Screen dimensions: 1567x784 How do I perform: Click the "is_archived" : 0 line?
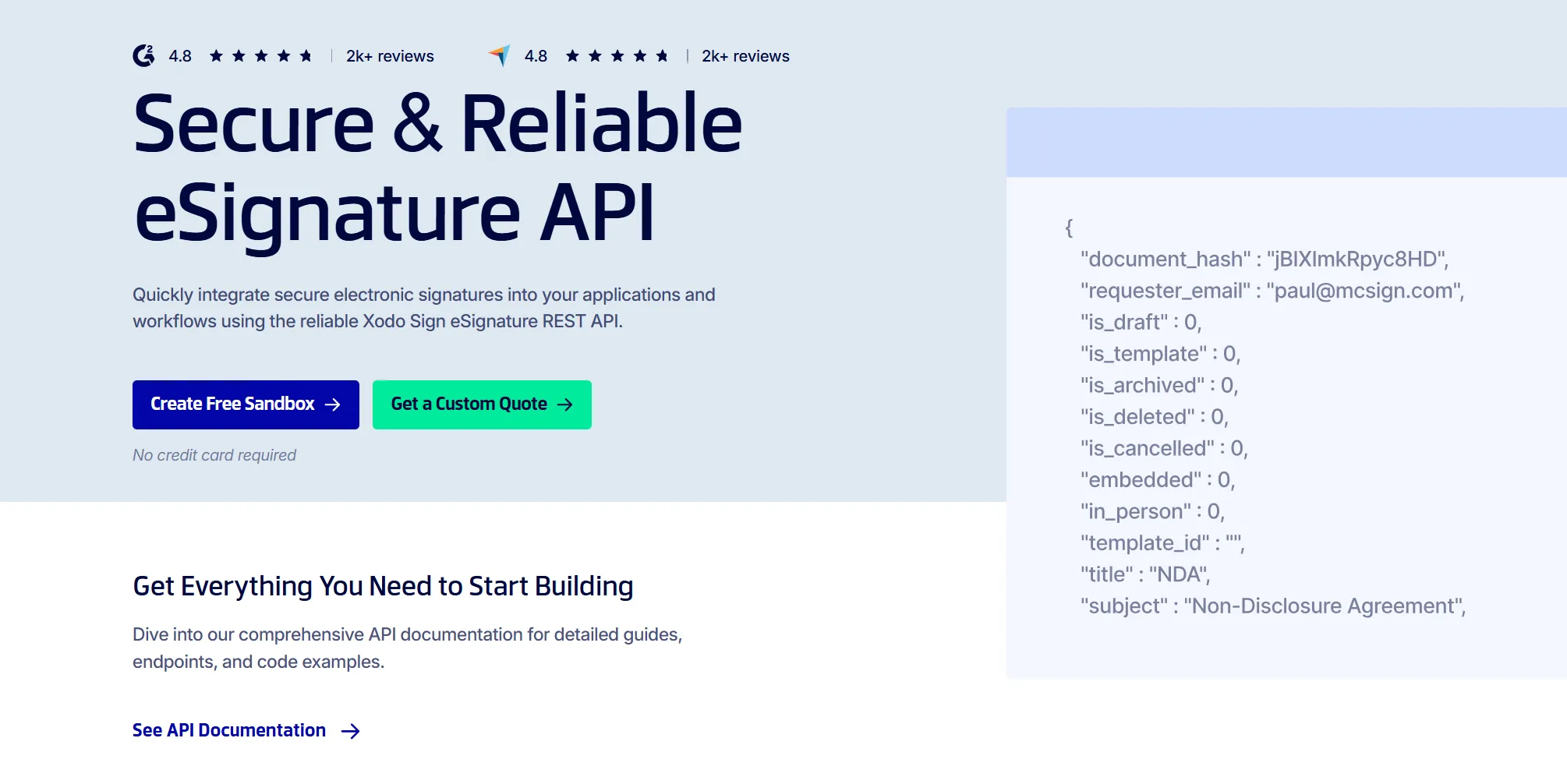click(1159, 386)
